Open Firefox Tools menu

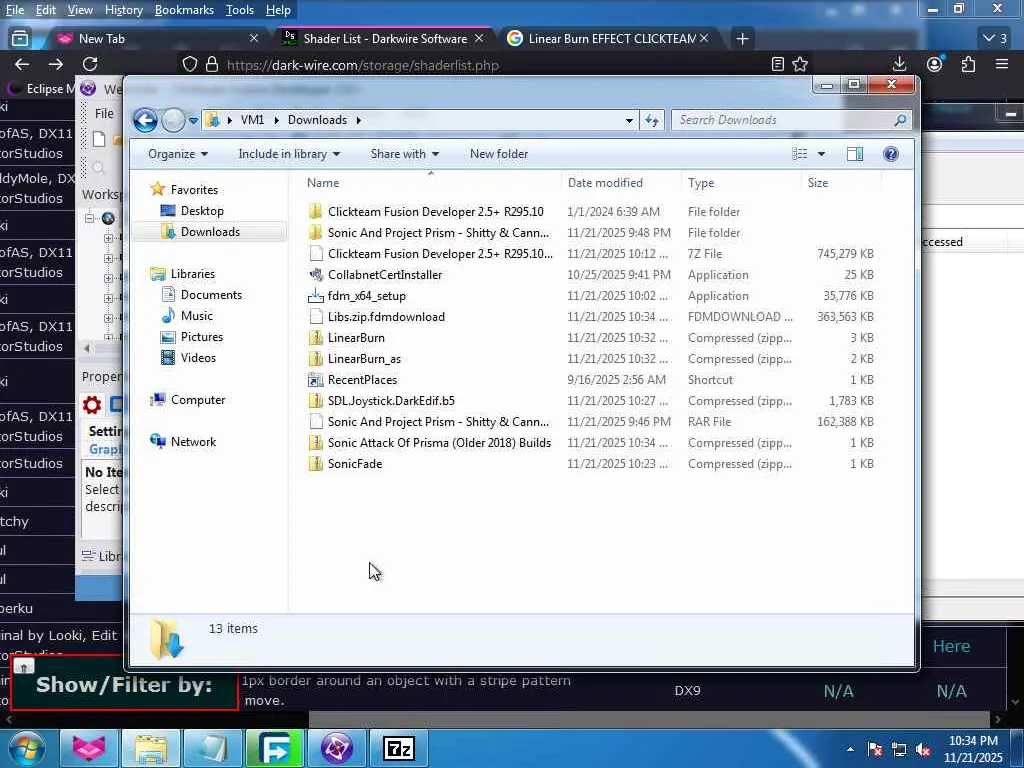tap(240, 10)
